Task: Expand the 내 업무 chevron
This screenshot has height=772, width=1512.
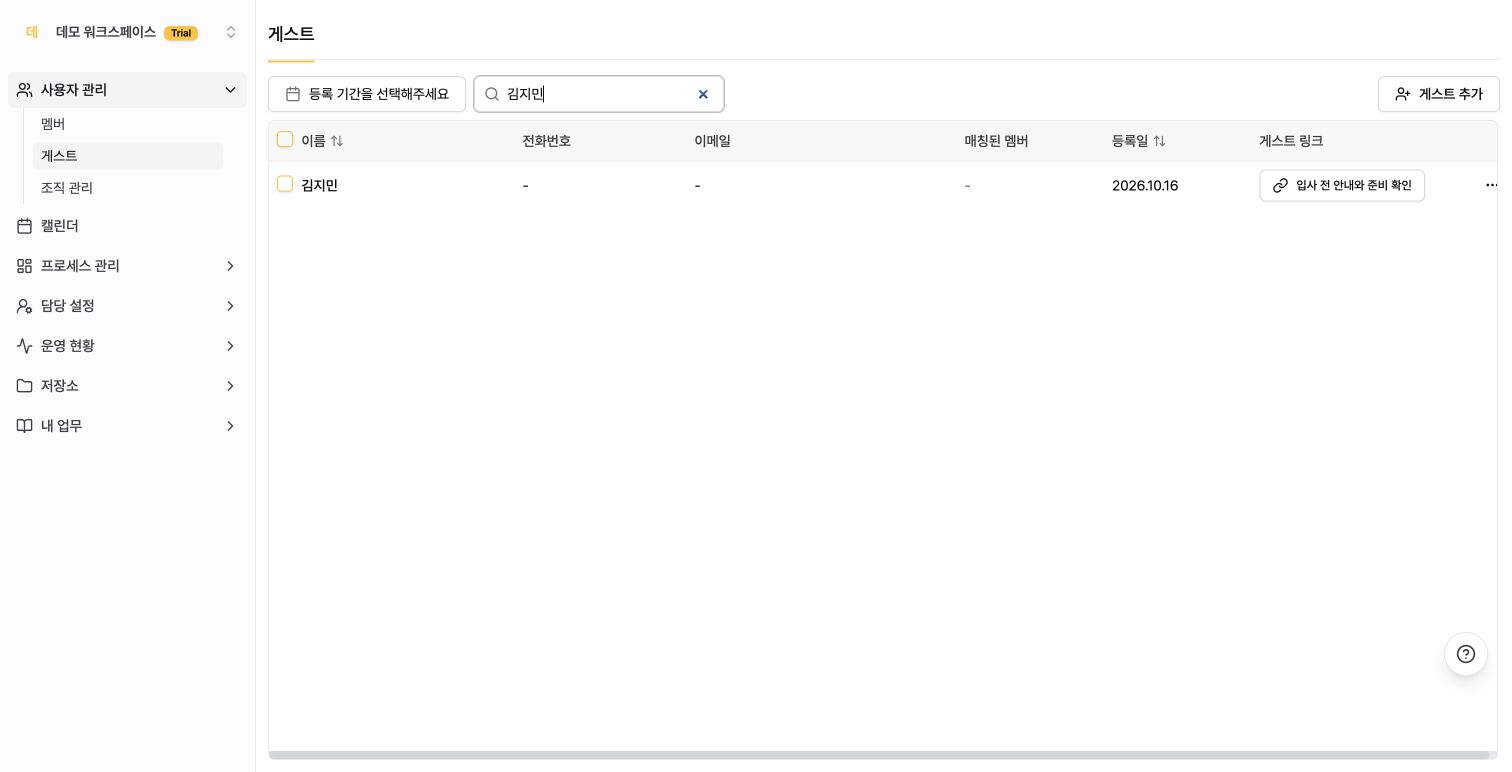Action: click(230, 426)
